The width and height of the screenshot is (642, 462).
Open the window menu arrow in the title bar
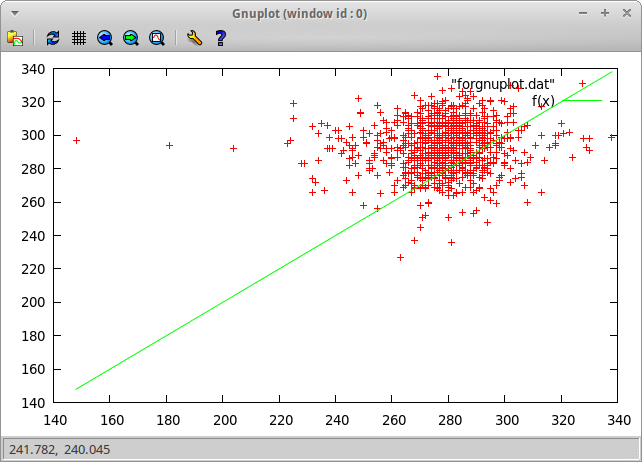[x=15, y=14]
